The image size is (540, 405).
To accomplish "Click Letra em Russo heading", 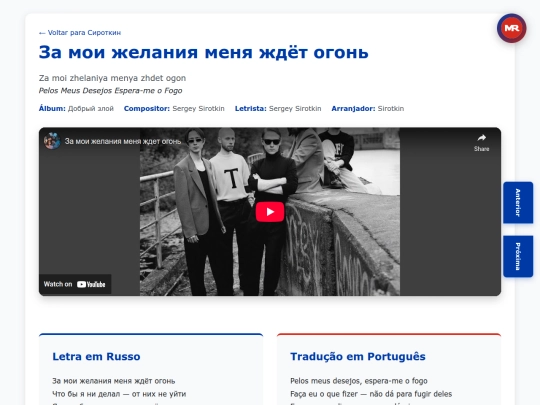I will (96, 356).
